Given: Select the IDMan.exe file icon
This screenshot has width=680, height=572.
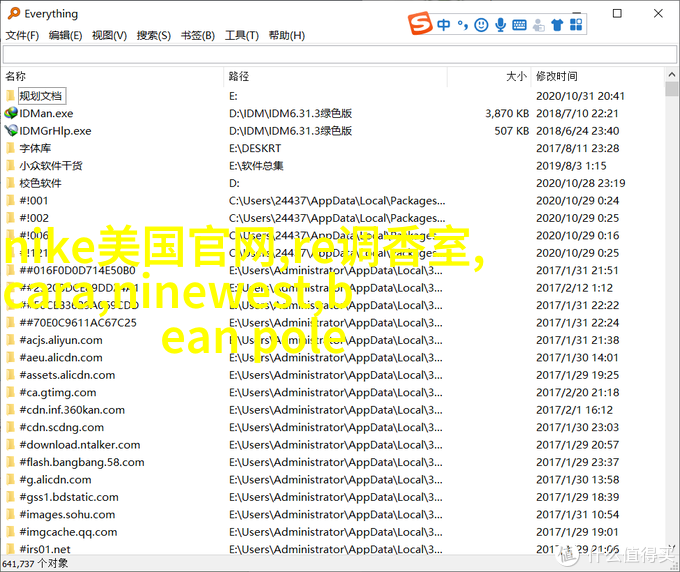Looking at the screenshot, I should [x=10, y=114].
